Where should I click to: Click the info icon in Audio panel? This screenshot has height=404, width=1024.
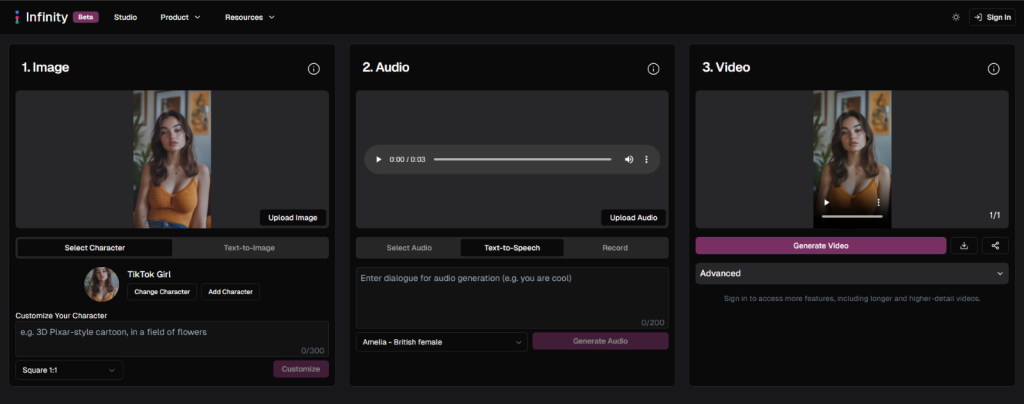click(x=653, y=69)
